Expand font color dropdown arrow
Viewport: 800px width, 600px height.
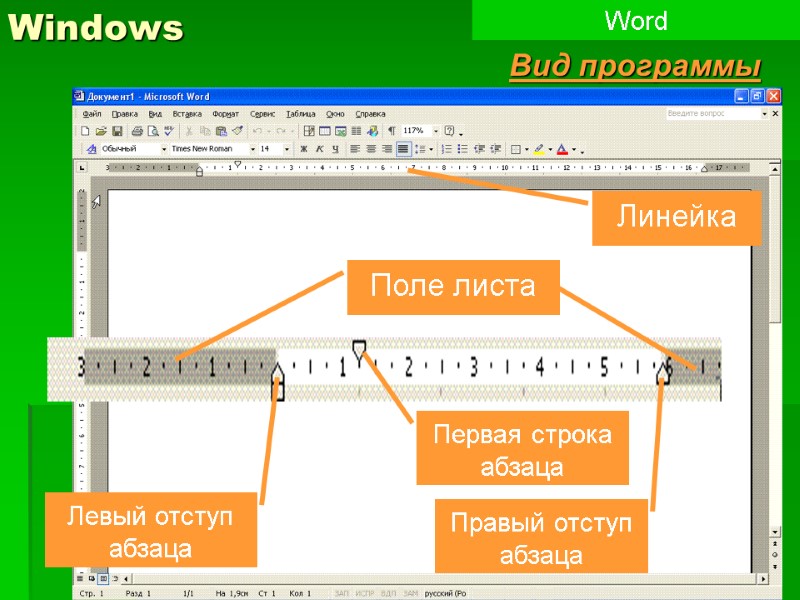573,149
